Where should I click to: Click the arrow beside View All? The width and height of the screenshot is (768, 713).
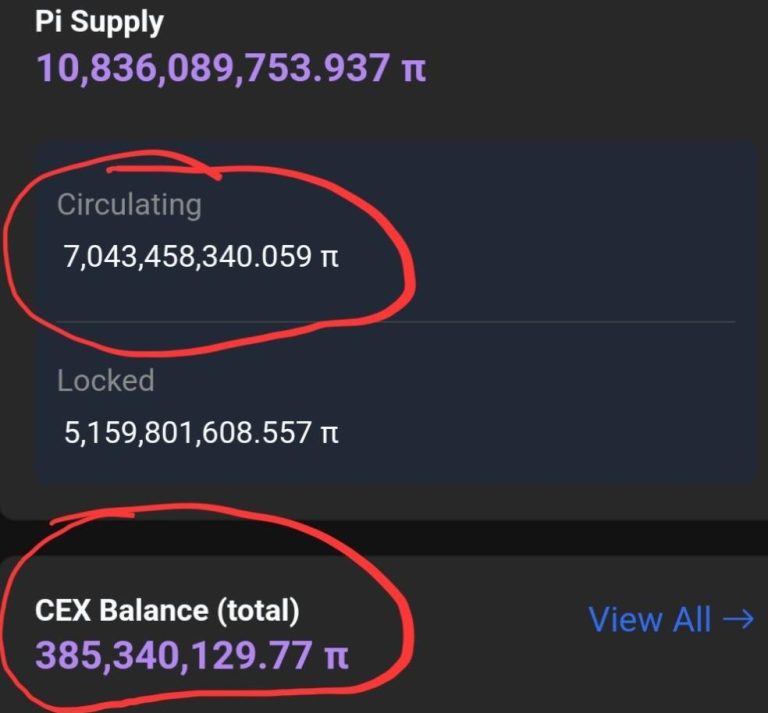pos(738,620)
